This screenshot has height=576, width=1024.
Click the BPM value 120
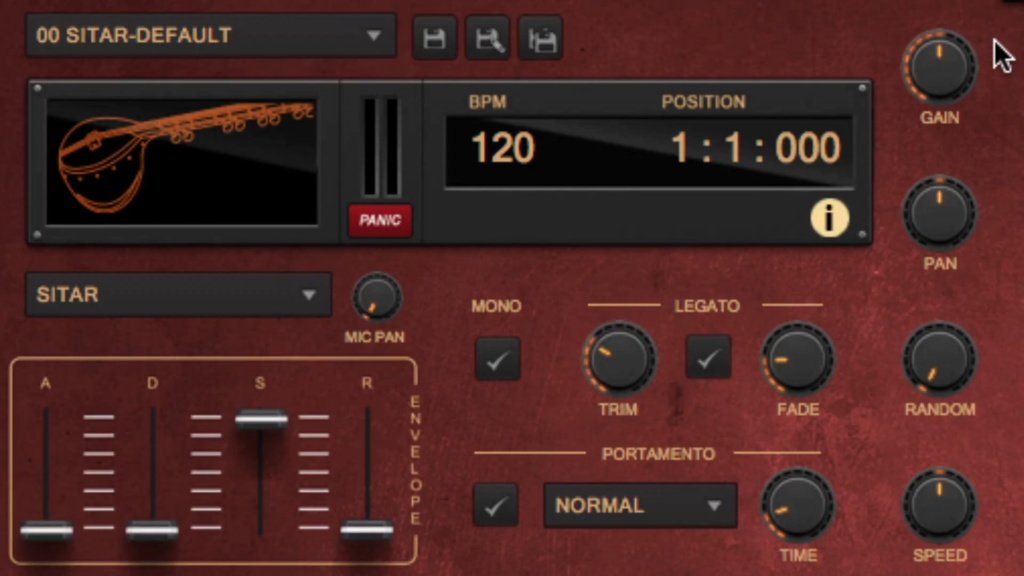502,148
